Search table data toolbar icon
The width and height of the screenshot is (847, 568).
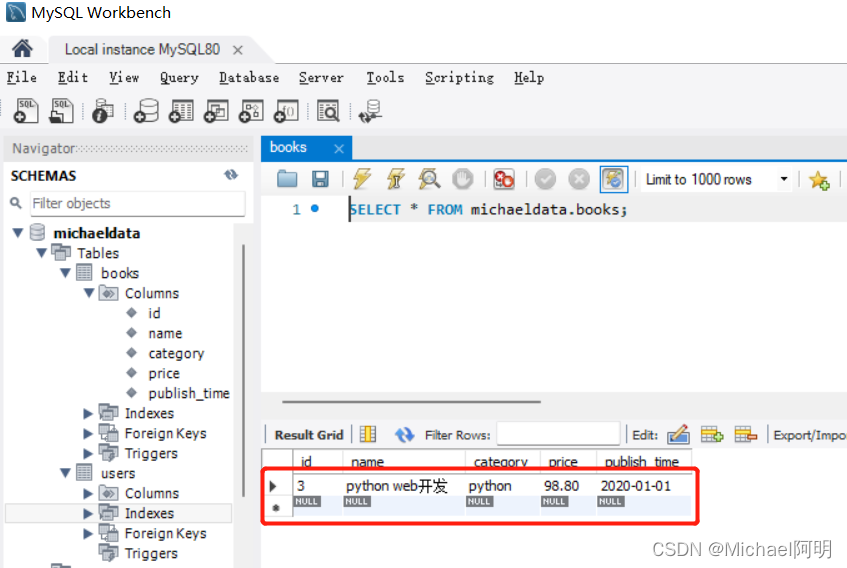pos(328,111)
